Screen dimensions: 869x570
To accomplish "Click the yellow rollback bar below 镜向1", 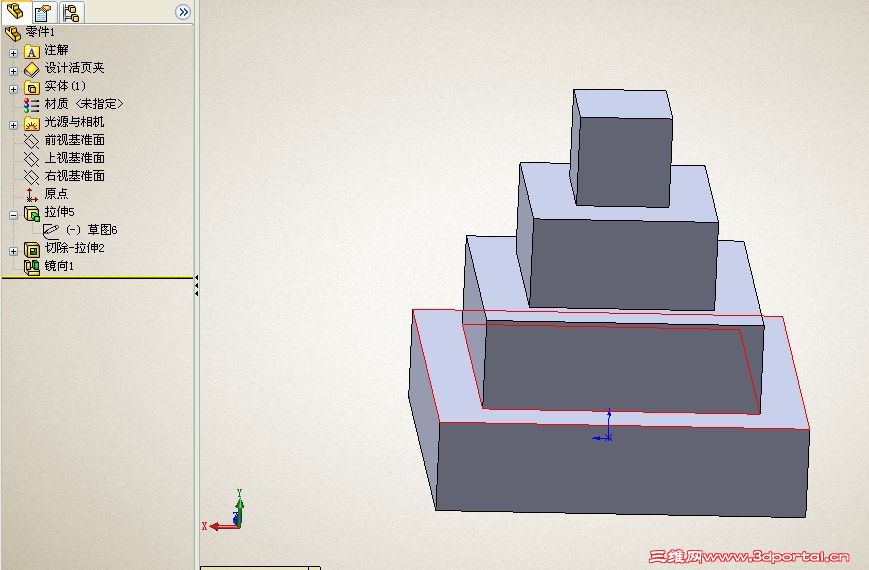I will click(x=98, y=277).
